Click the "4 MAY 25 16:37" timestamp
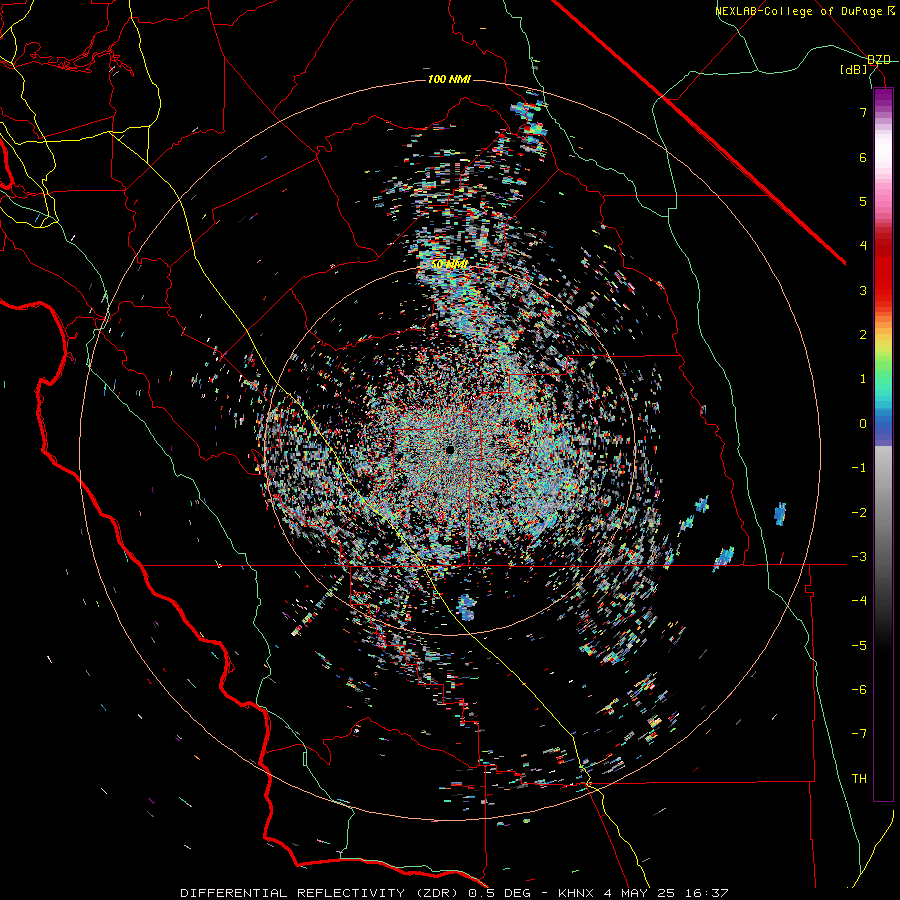900x900 pixels. point(666,893)
